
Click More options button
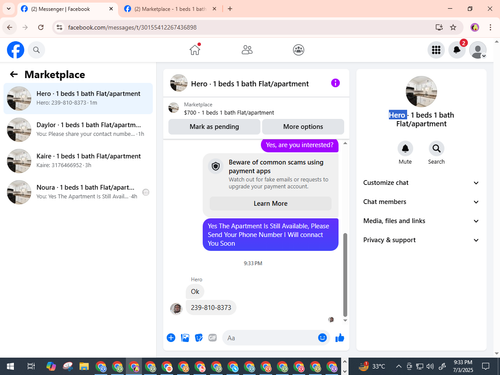(x=303, y=127)
